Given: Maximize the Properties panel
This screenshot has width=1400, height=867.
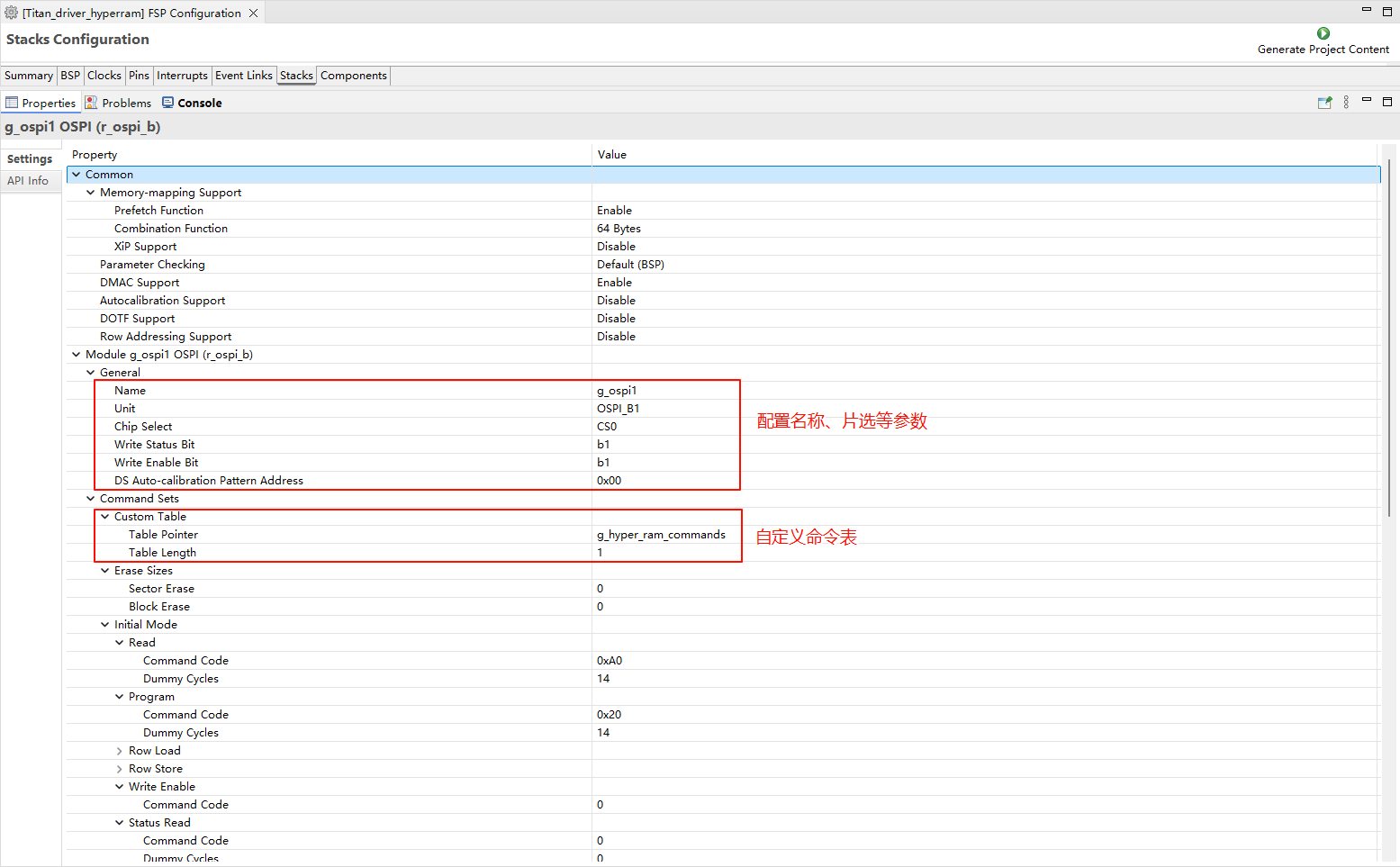Looking at the screenshot, I should click(1386, 102).
